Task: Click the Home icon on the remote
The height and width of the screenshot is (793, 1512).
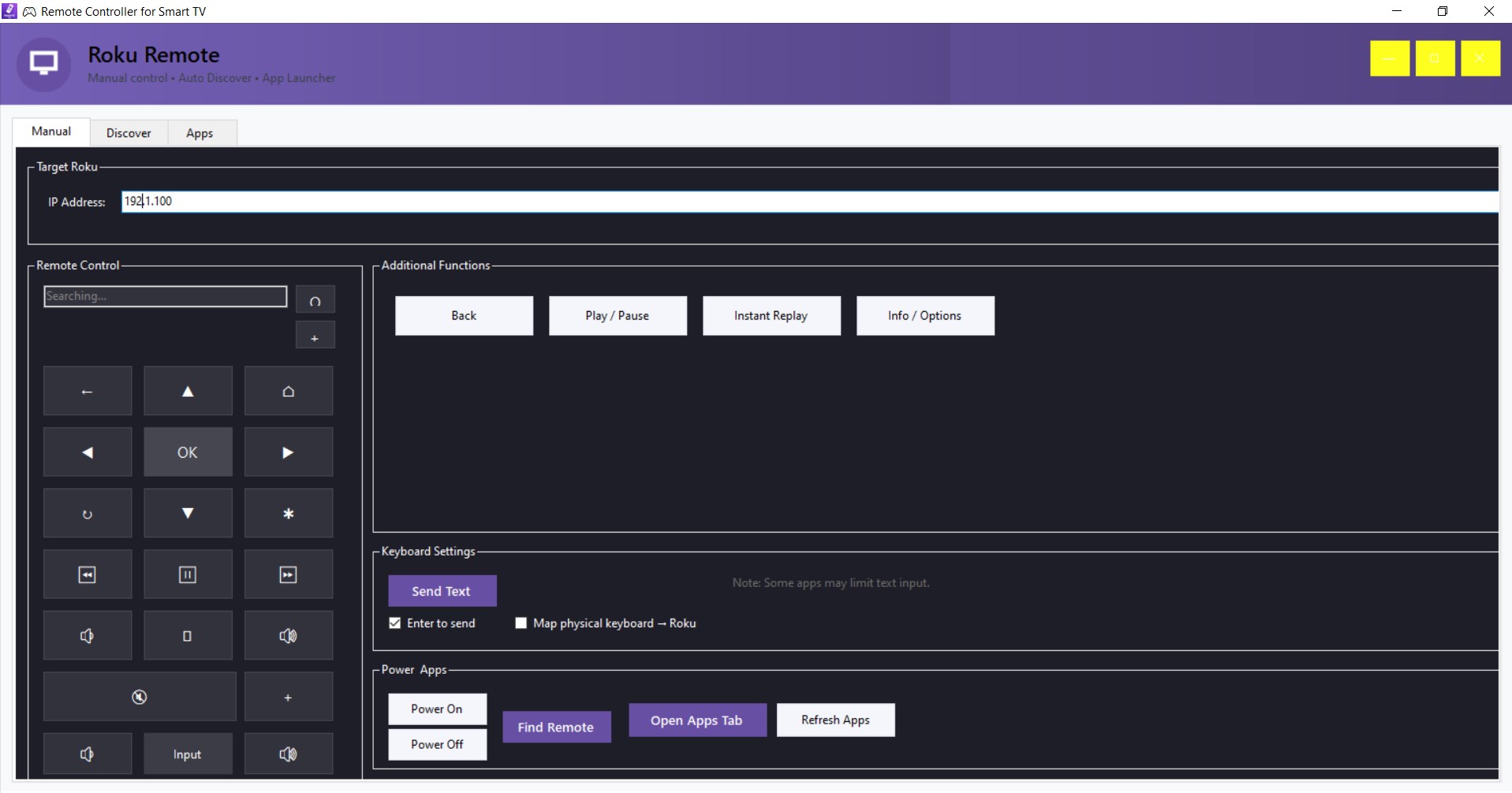Action: tap(288, 391)
